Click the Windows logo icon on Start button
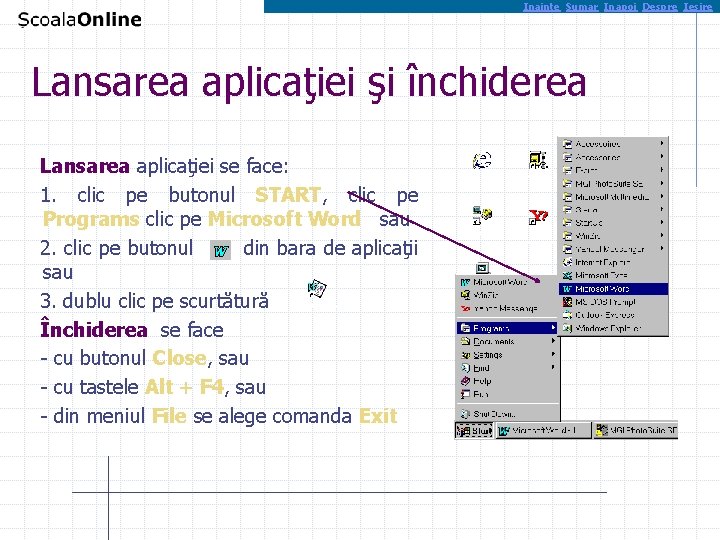Image resolution: width=720 pixels, height=540 pixels. 463,431
